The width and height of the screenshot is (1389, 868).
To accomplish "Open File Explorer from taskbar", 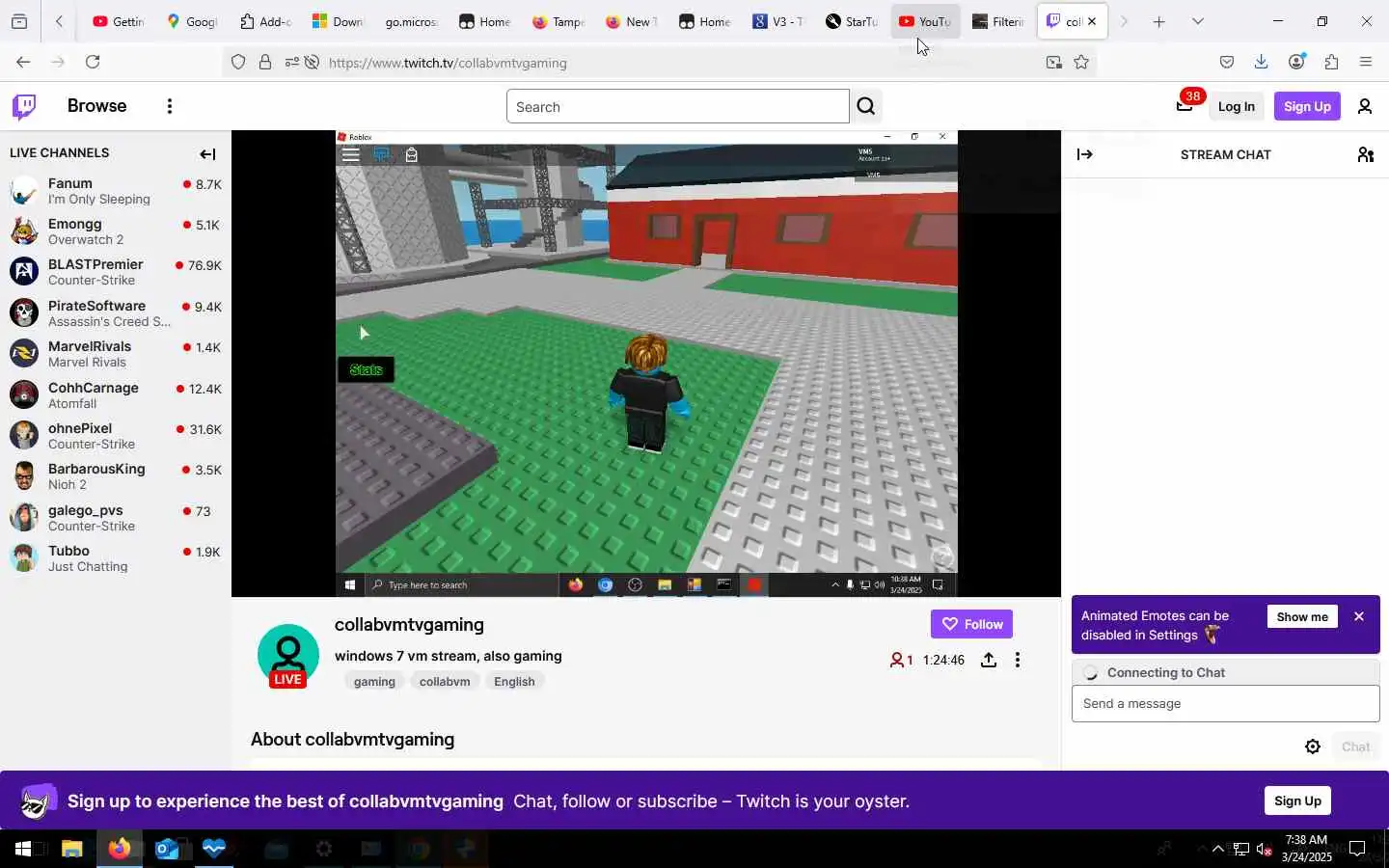I will tap(72, 849).
